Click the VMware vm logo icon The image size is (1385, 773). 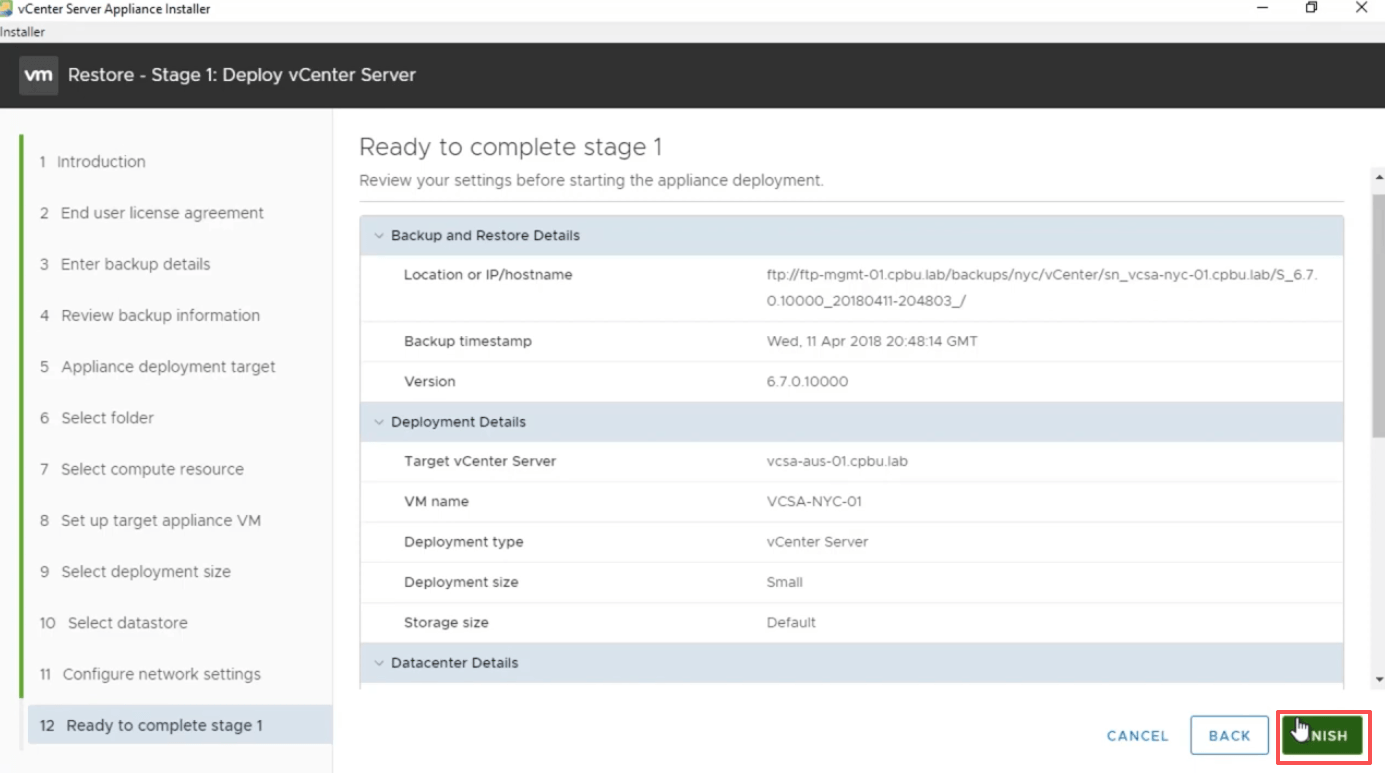click(39, 75)
